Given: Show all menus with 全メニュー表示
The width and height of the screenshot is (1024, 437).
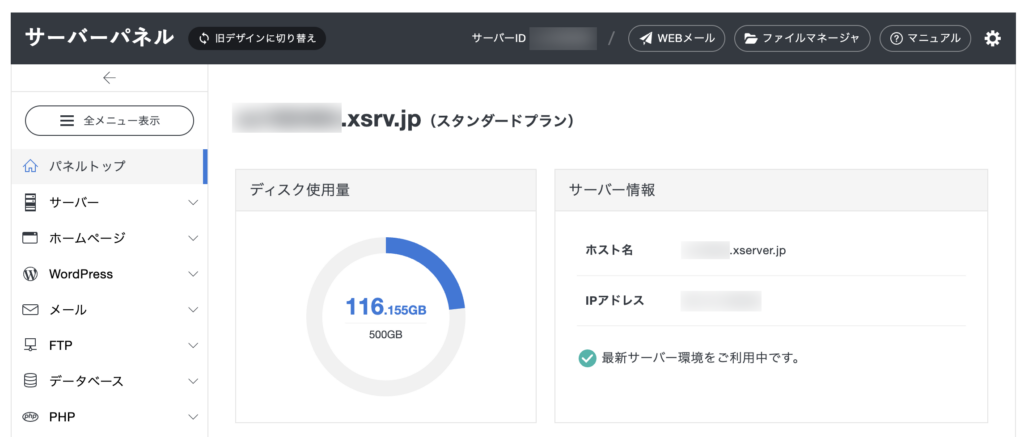Looking at the screenshot, I should 109,120.
